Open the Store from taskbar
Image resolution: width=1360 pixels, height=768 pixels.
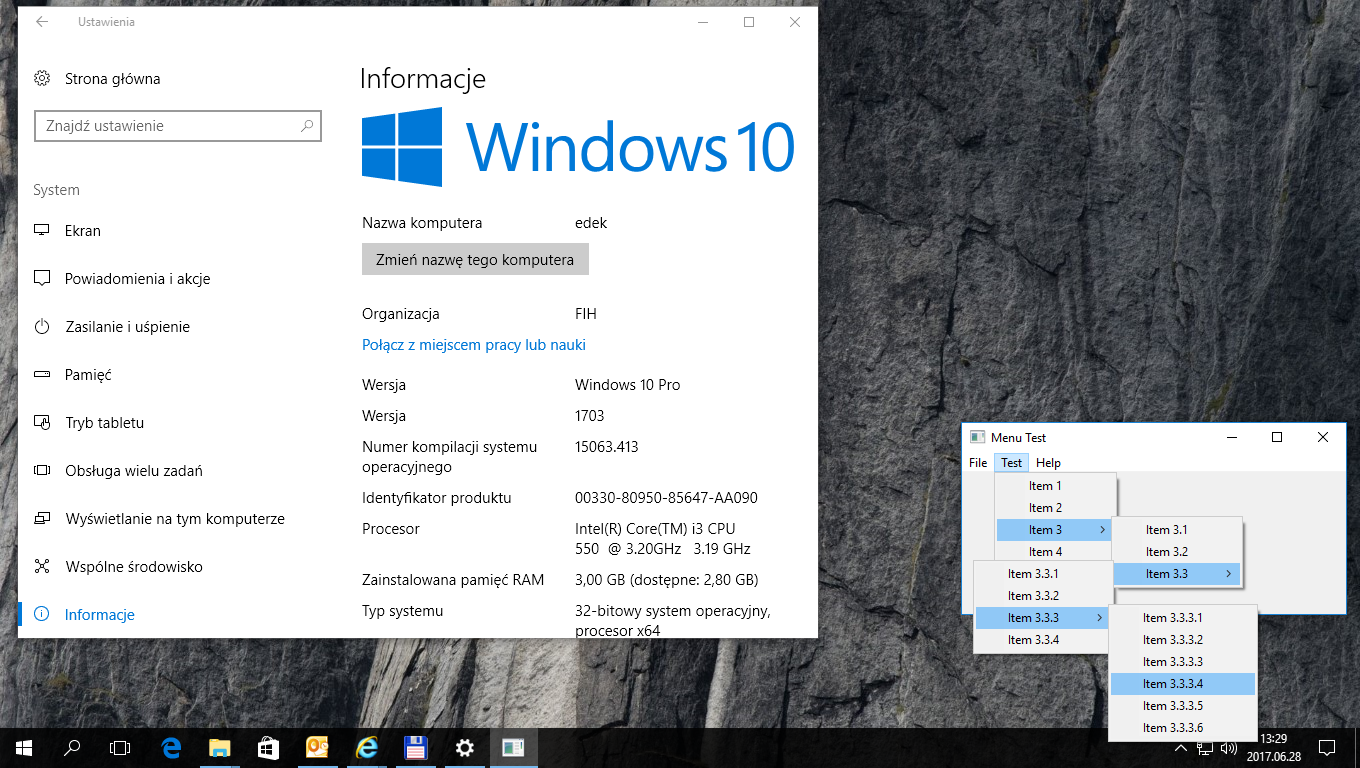click(268, 747)
